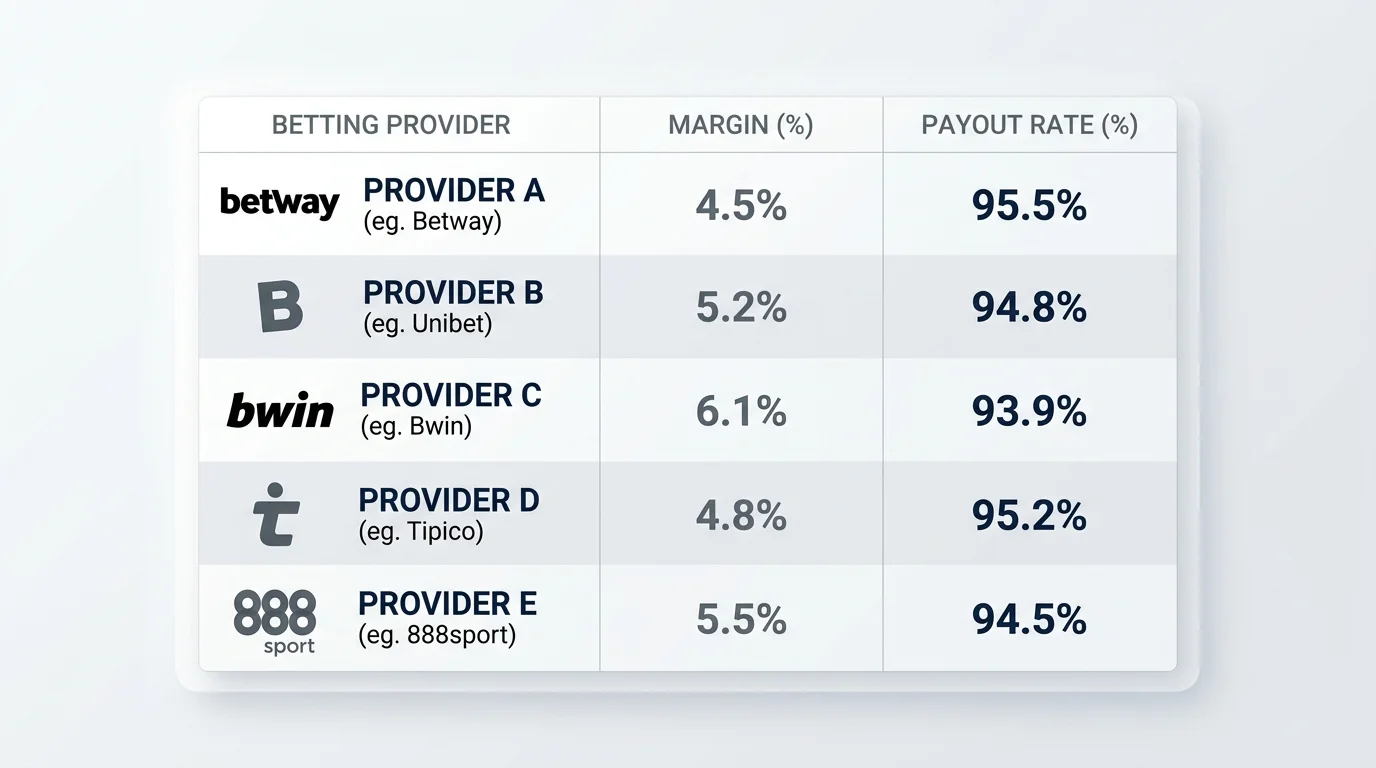Click the grey B logo for Provider B
This screenshot has height=768, width=1376.
pos(280,307)
